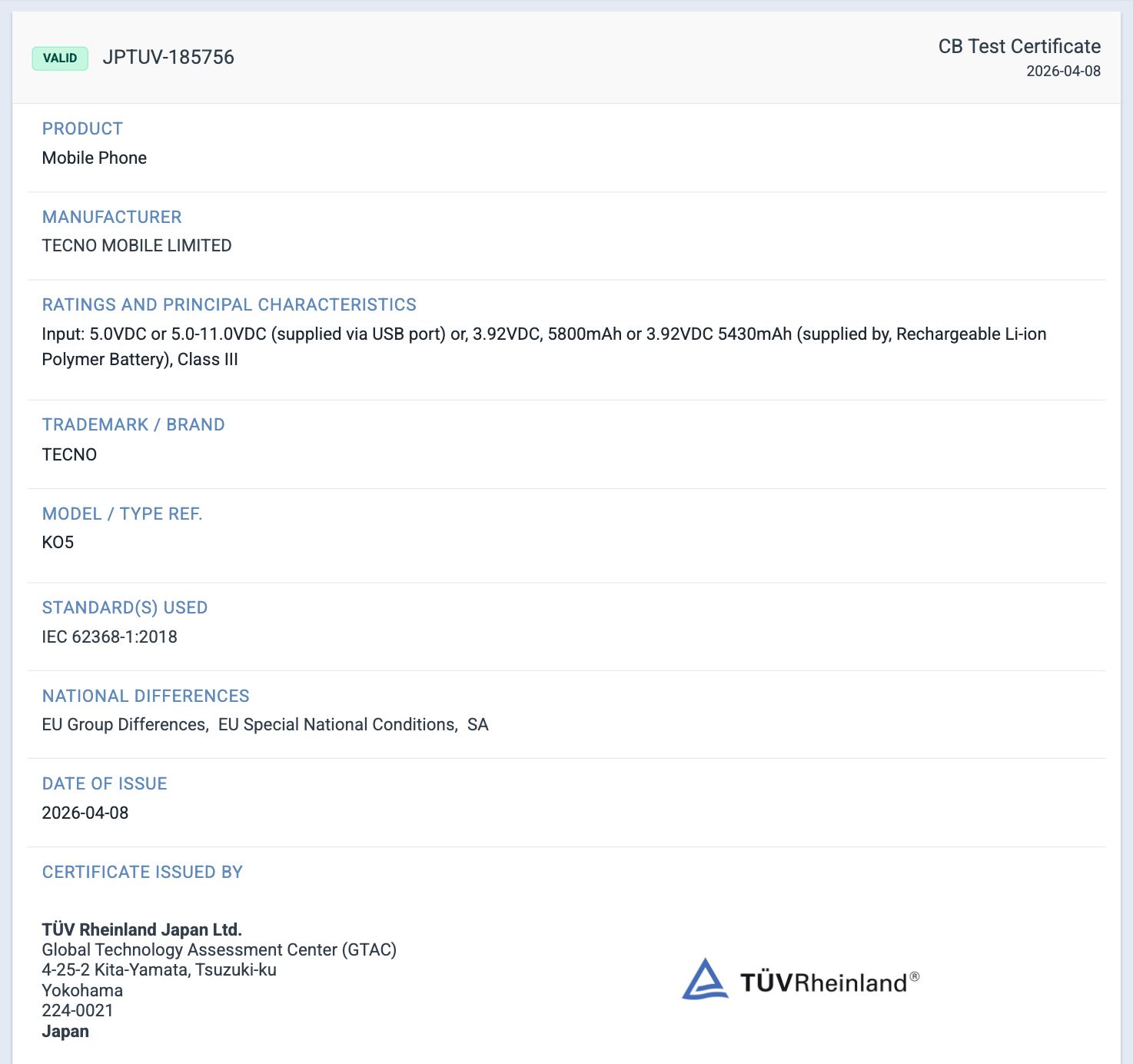Click the RATINGS AND PRINCIPAL CHARACTERISTICS heading
This screenshot has height=1064, width=1133.
click(229, 304)
